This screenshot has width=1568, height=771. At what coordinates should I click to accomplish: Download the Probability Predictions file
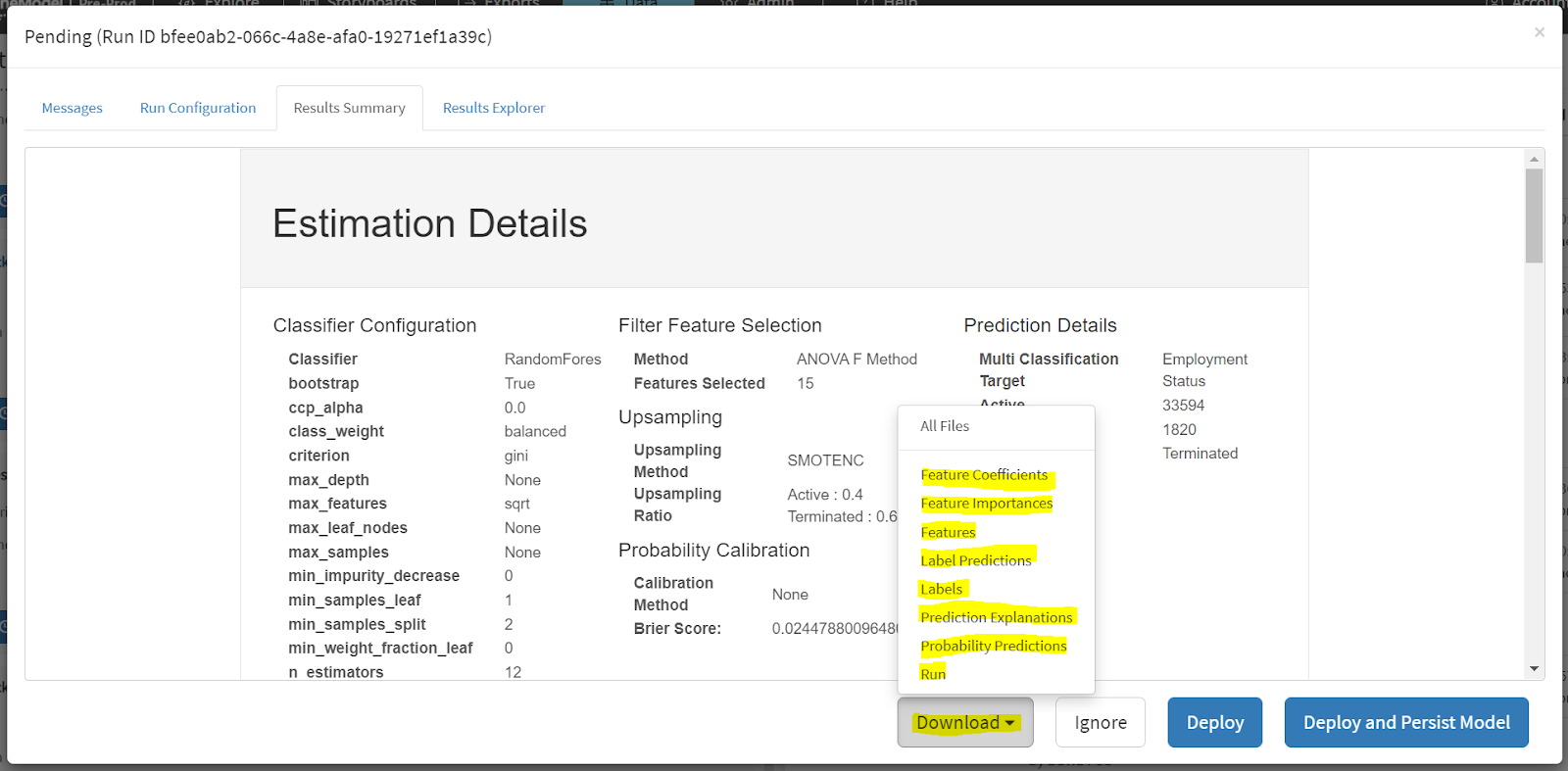pos(993,646)
